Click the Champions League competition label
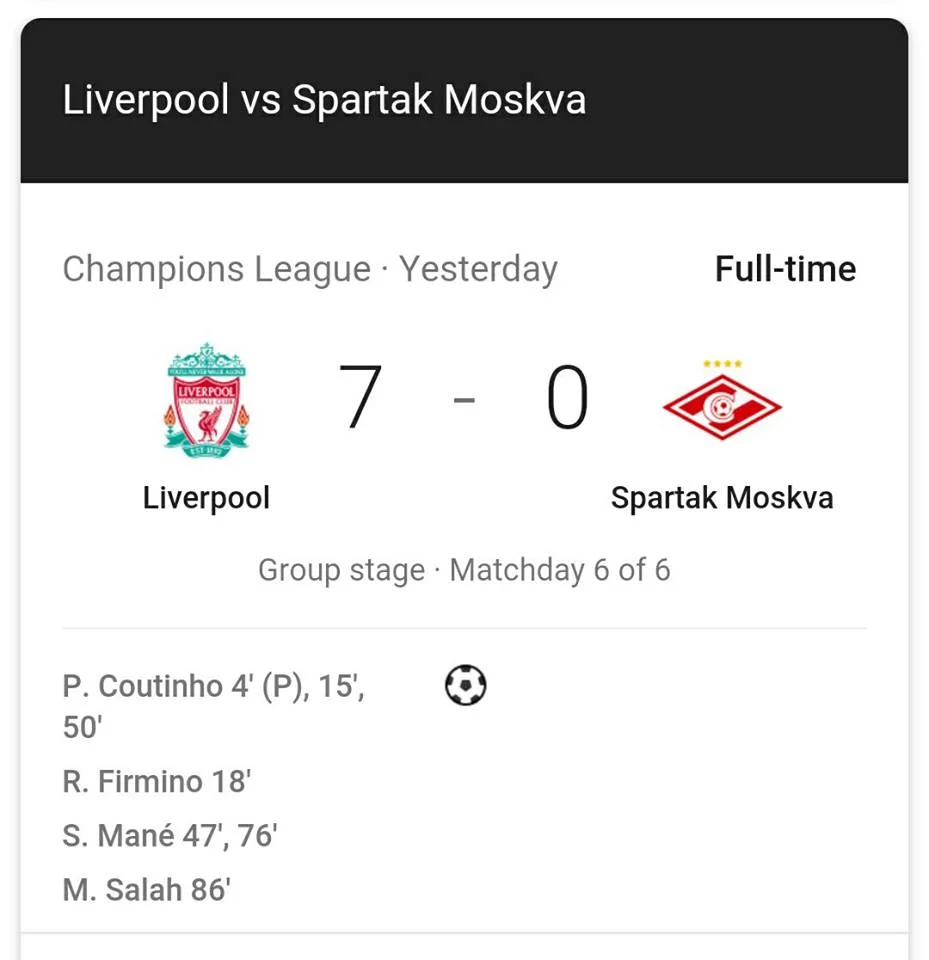The height and width of the screenshot is (960, 929). (216, 269)
